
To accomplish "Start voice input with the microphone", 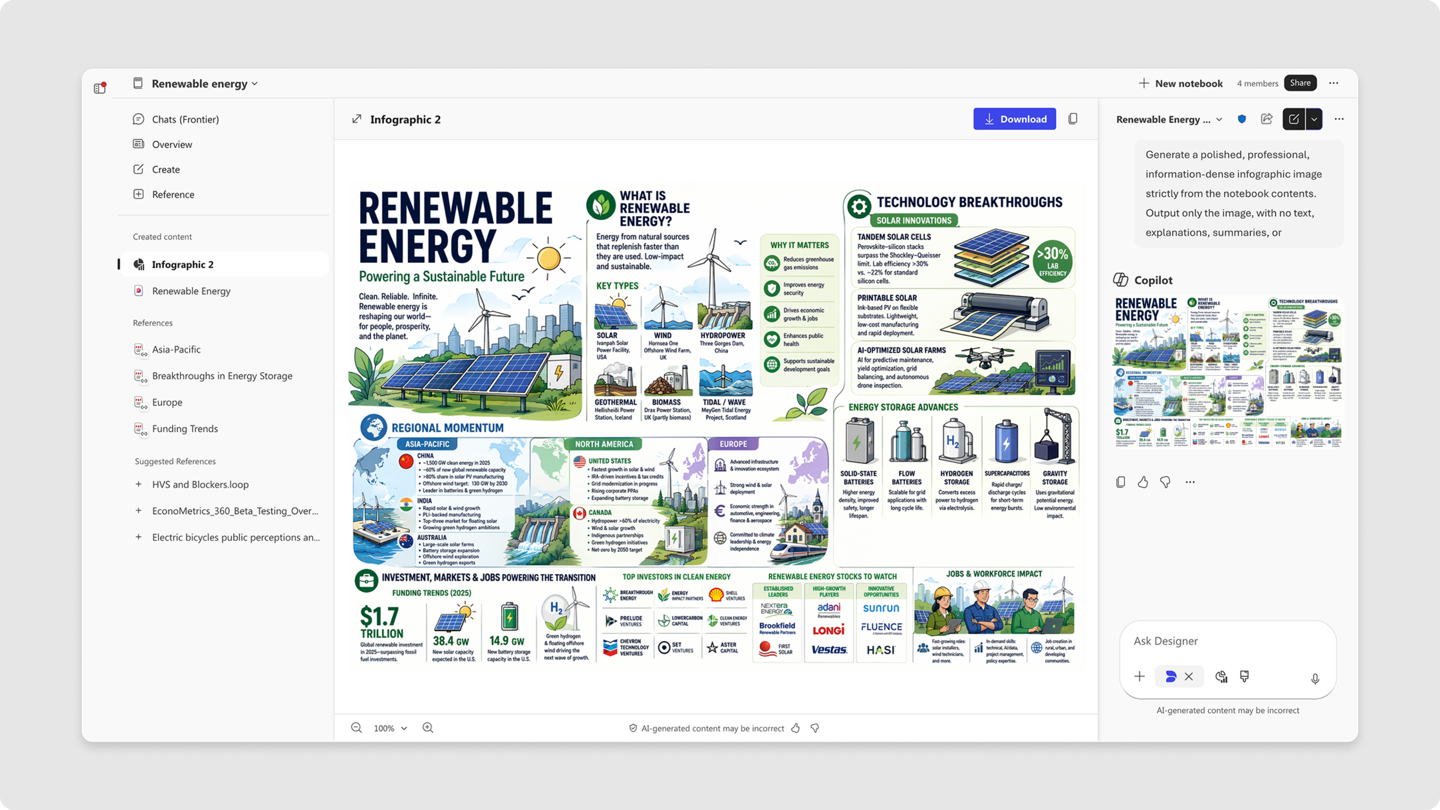I will click(x=1315, y=679).
